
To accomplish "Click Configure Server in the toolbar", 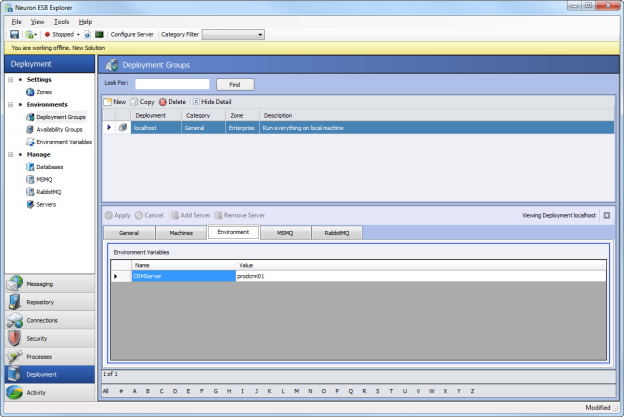I will coord(132,34).
